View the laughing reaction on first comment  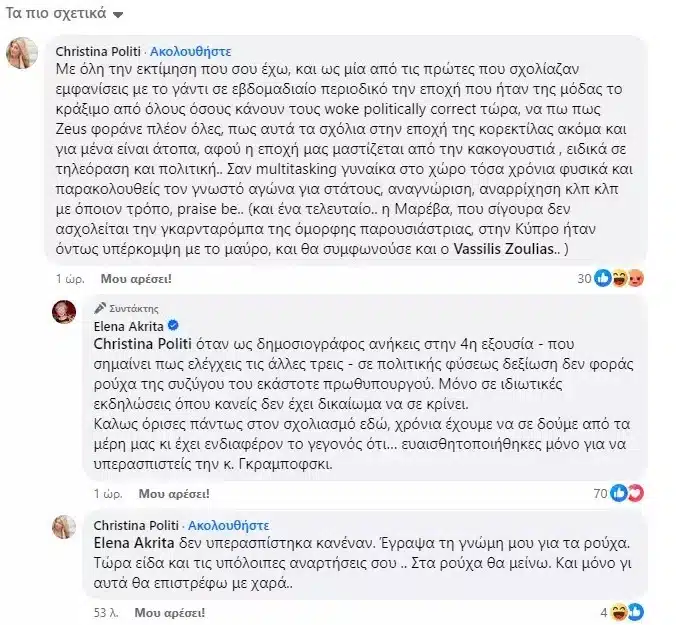coord(619,278)
